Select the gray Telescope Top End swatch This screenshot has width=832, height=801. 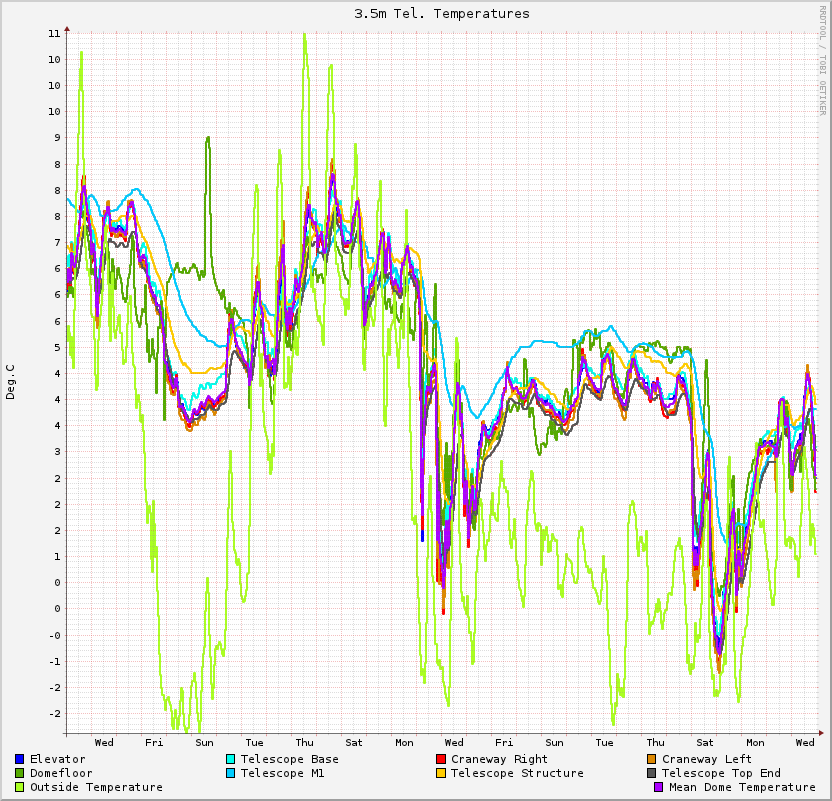tap(652, 773)
